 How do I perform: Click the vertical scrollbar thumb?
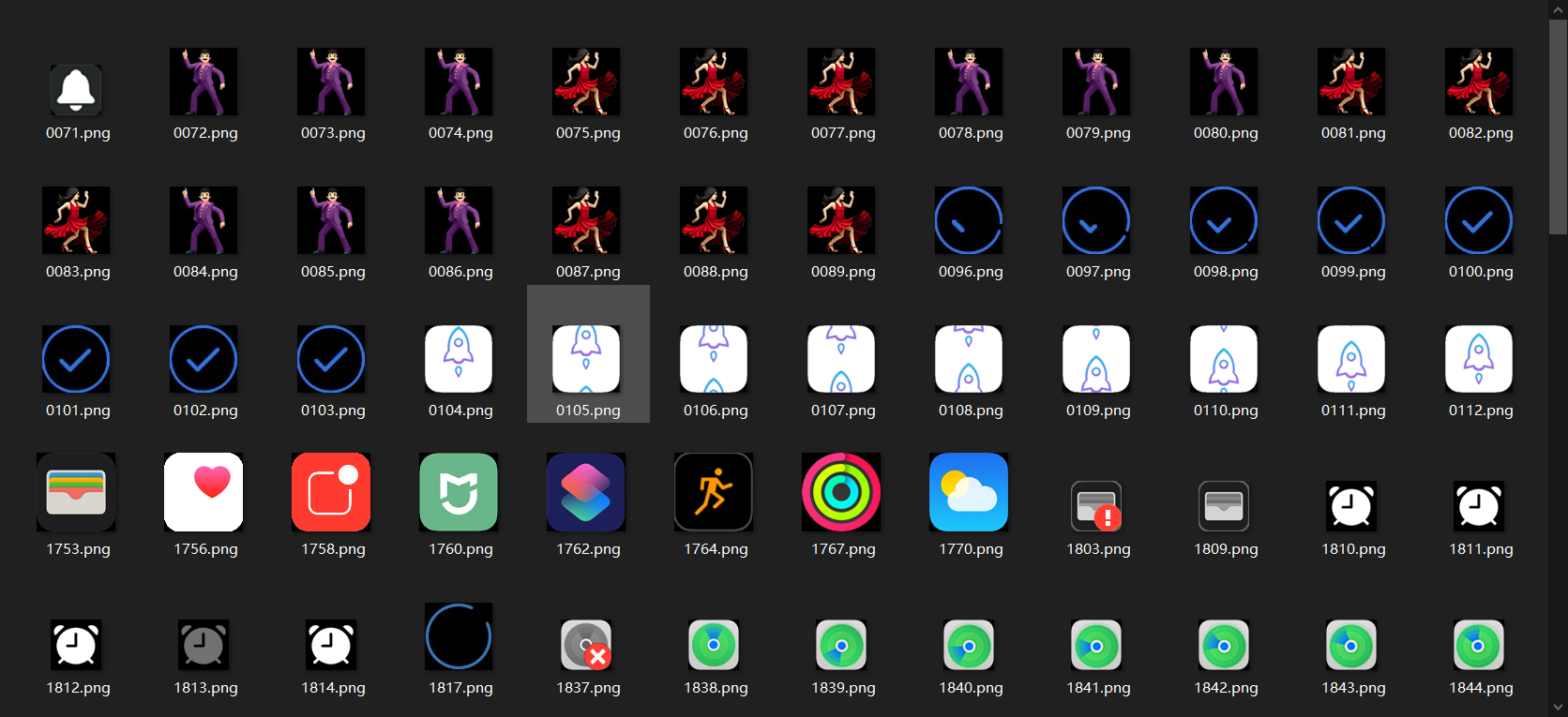pyautogui.click(x=1559, y=127)
